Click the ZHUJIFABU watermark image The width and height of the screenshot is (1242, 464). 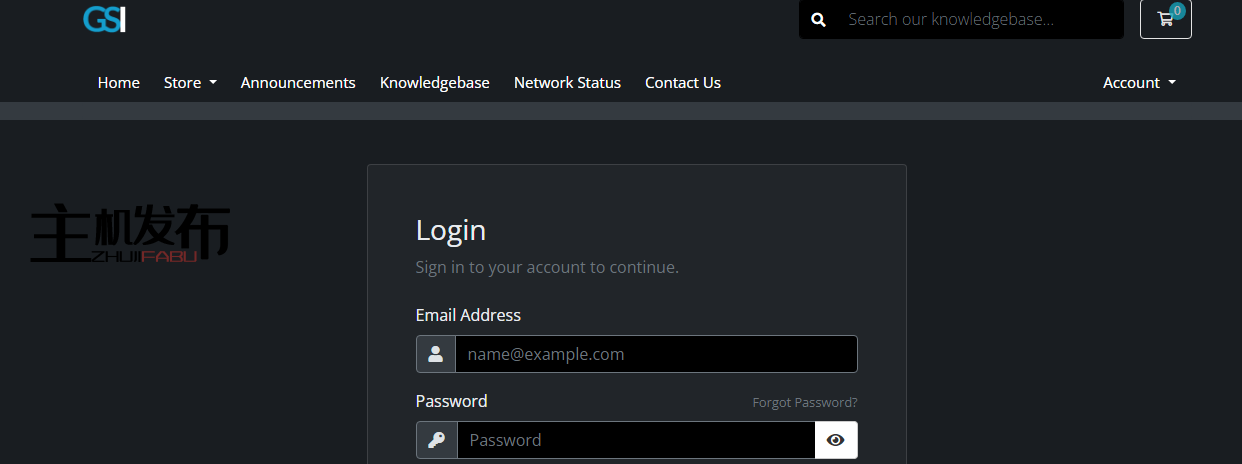(130, 235)
